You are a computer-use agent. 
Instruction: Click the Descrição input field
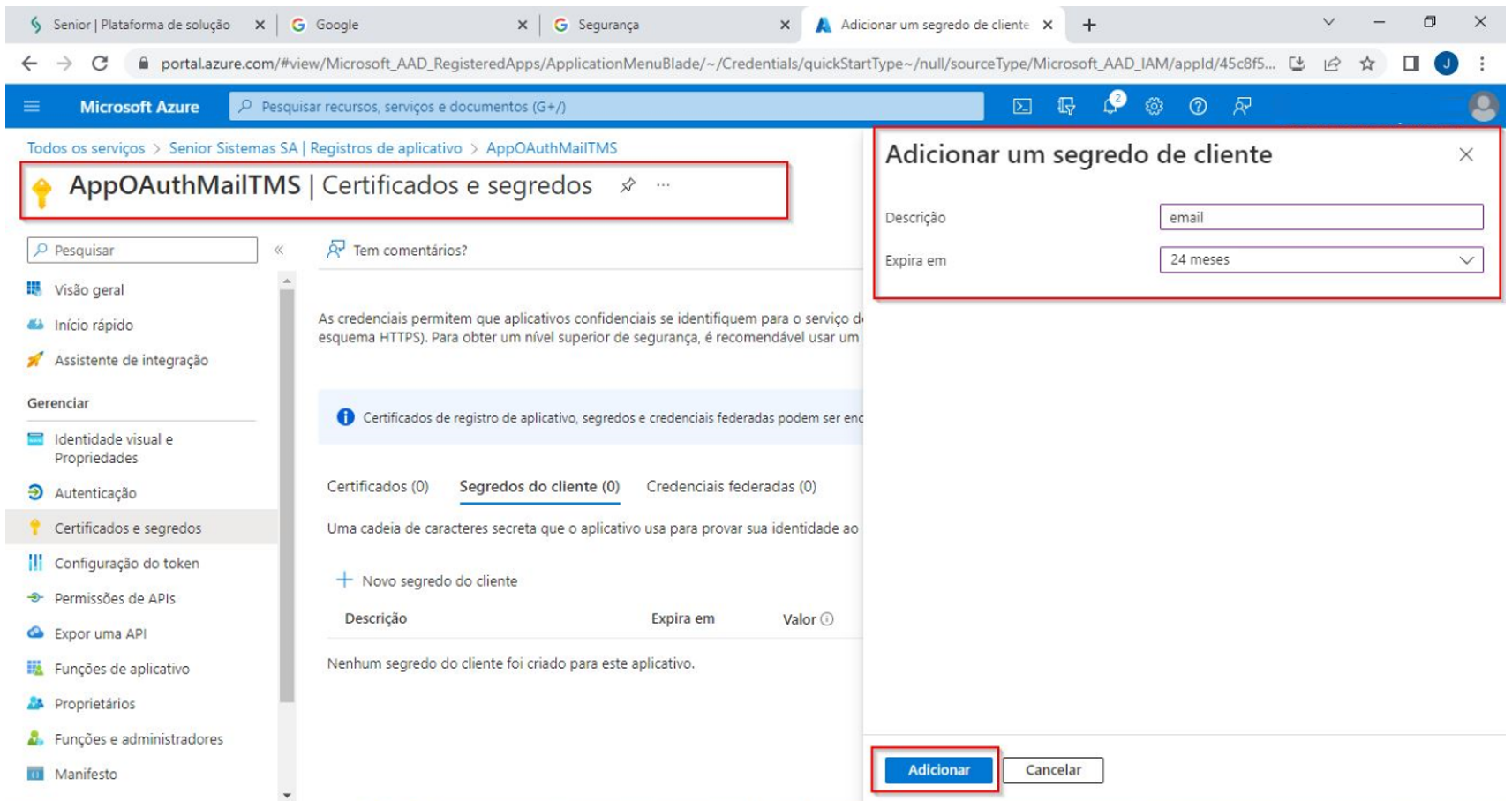click(x=1321, y=217)
